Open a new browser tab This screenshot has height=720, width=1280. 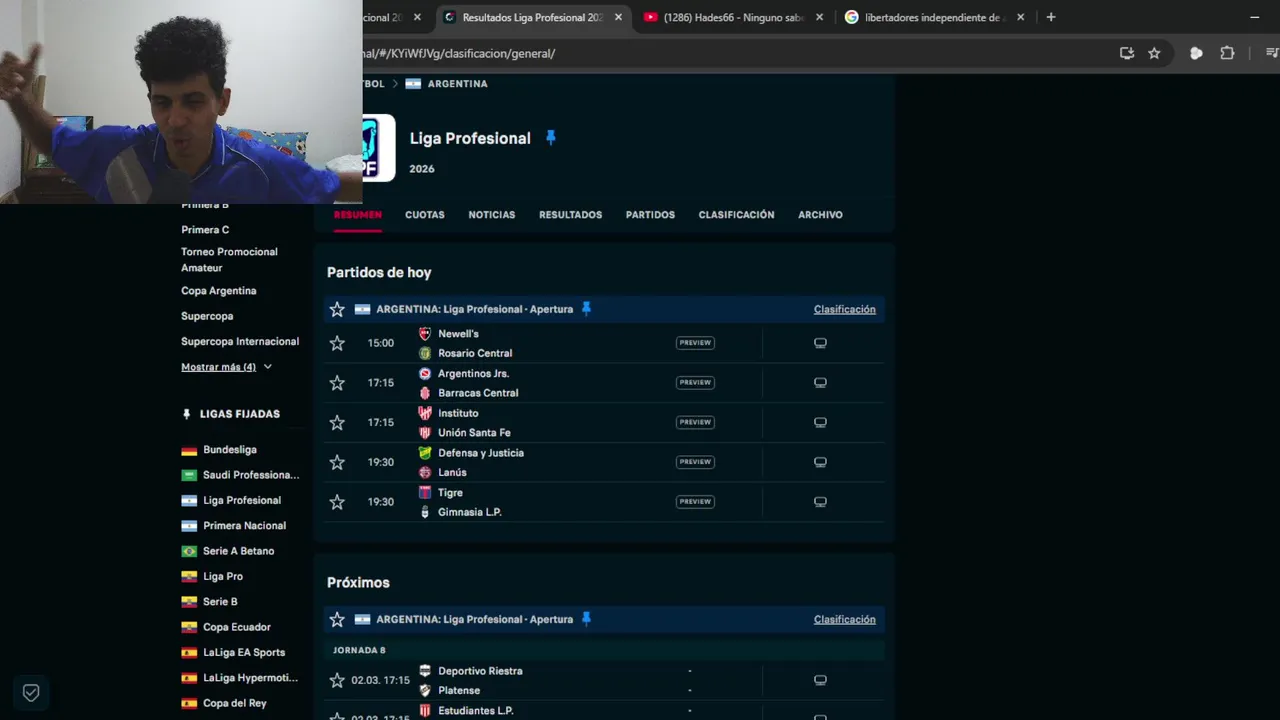(x=1050, y=17)
